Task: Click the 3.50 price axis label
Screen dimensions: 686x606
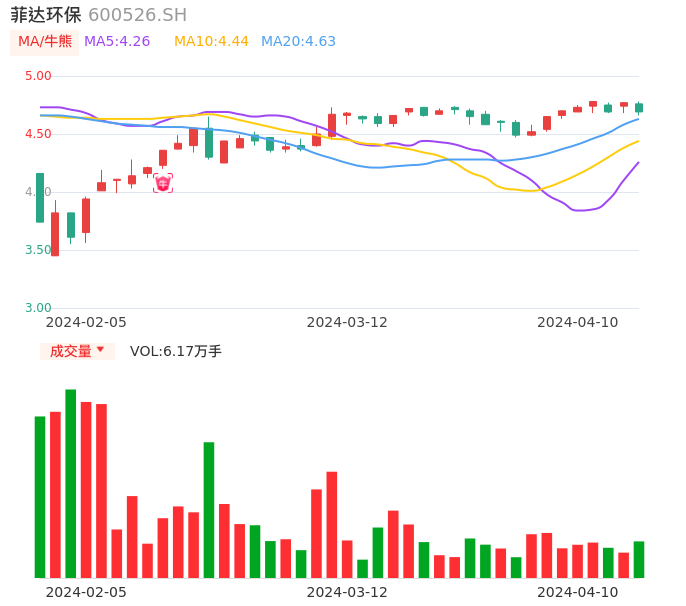Action: coord(38,250)
